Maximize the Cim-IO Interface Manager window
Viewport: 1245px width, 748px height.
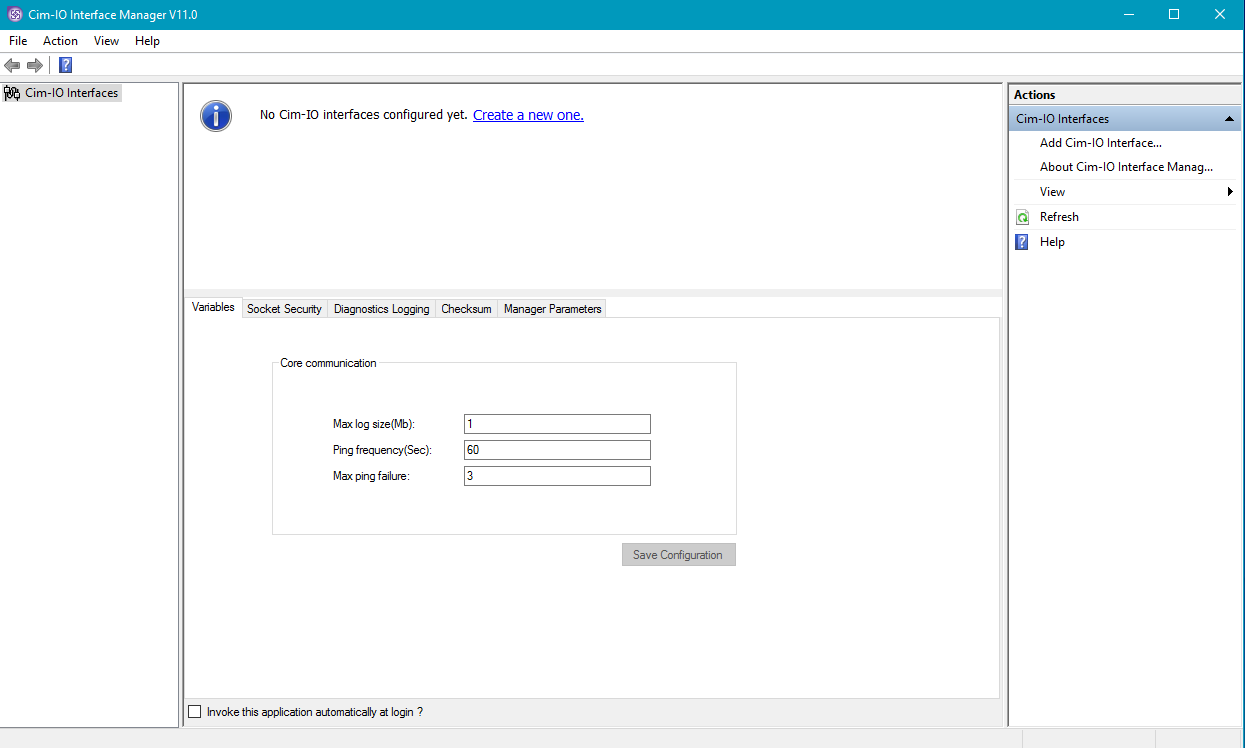pyautogui.click(x=1174, y=15)
